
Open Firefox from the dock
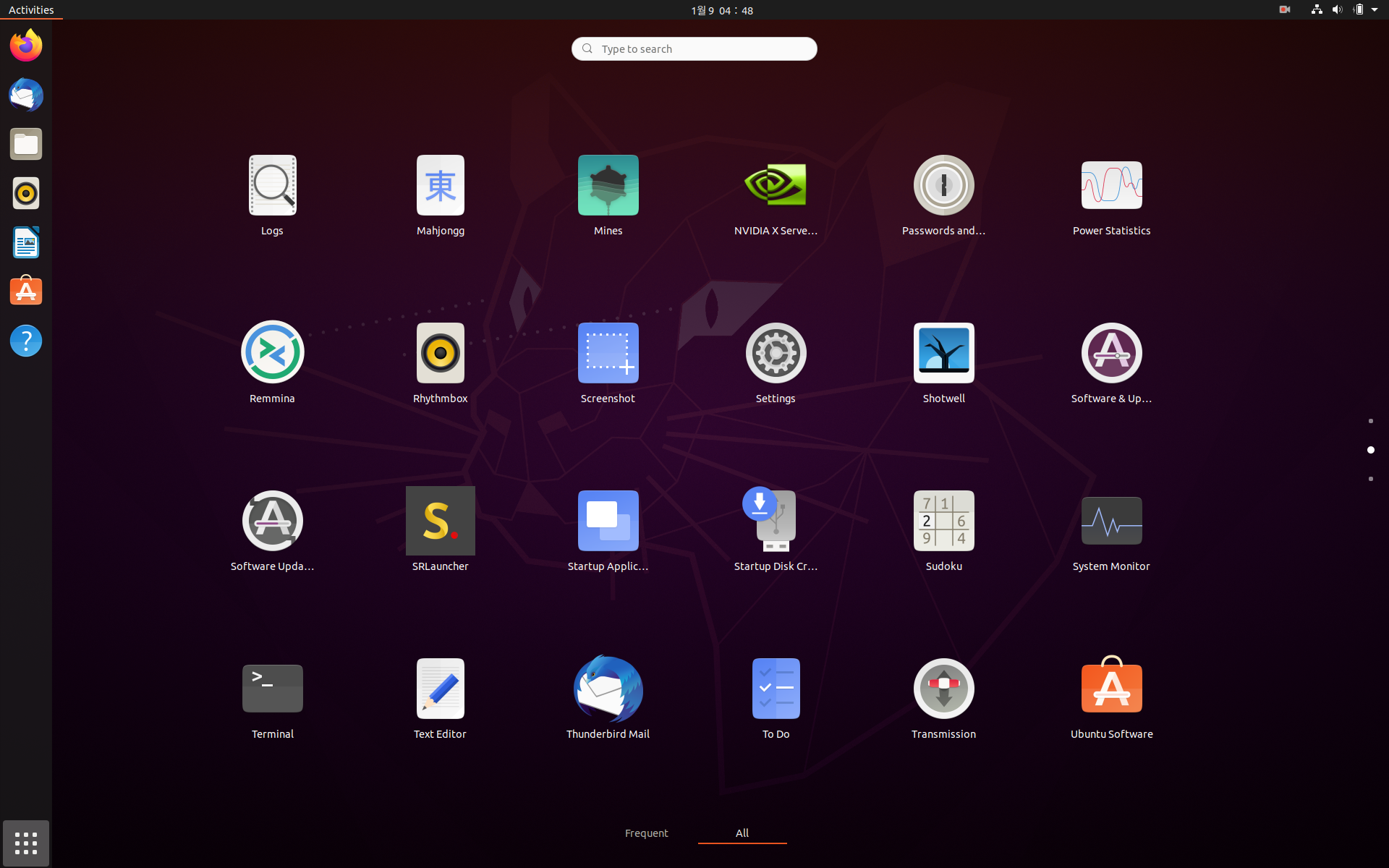tap(26, 46)
